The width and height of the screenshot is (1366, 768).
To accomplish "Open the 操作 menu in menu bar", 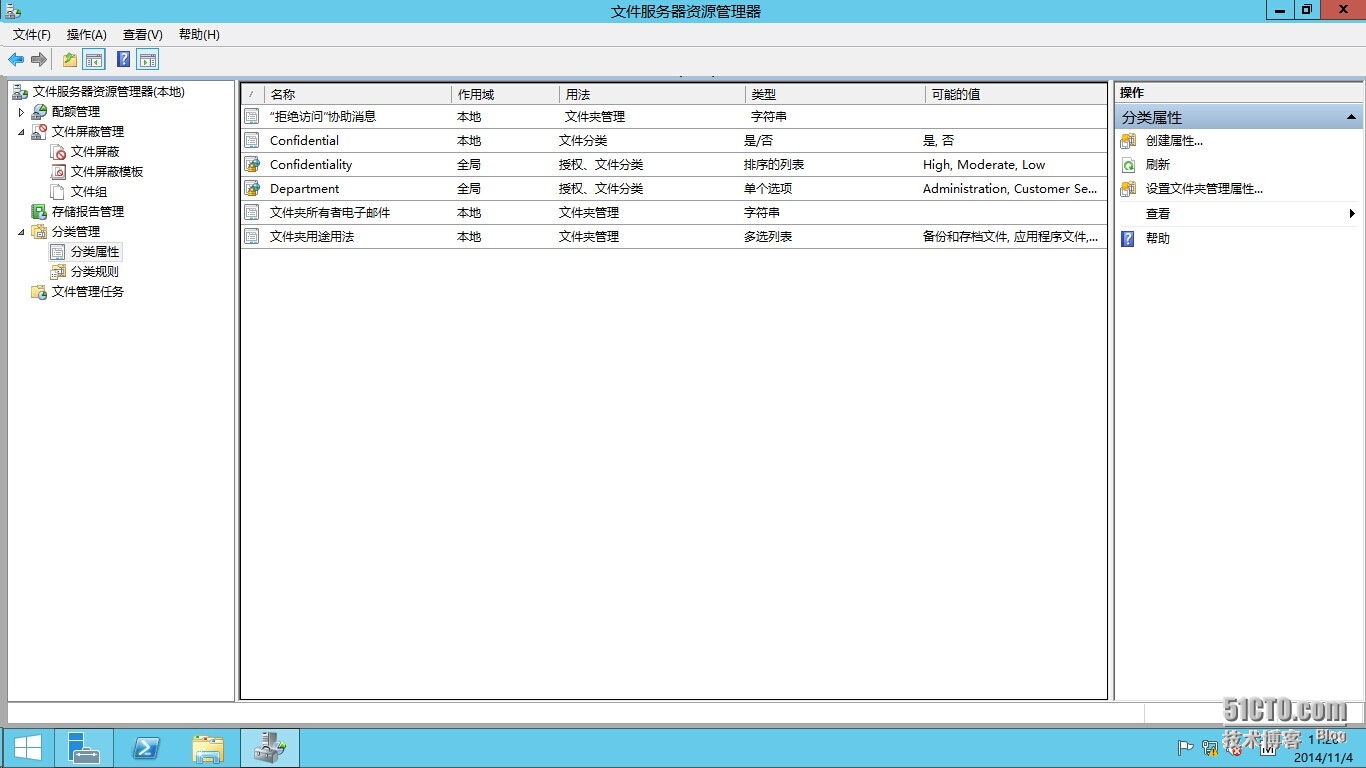I will (x=86, y=34).
